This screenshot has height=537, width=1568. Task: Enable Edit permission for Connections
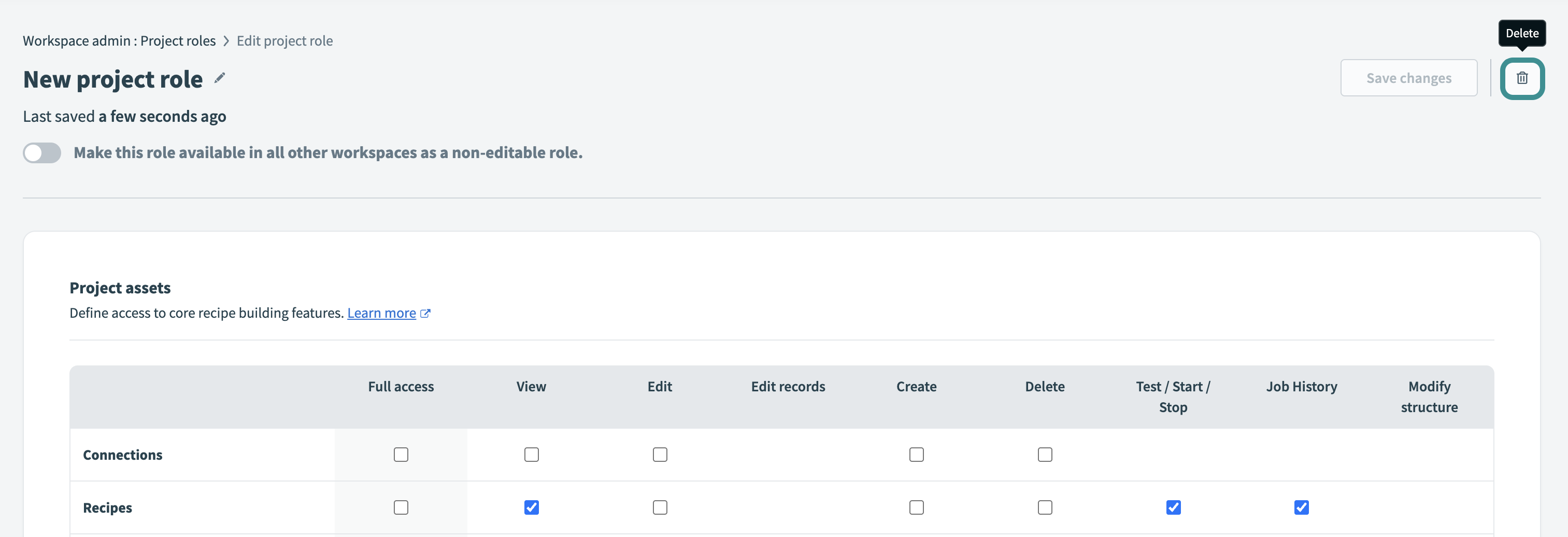pos(660,454)
